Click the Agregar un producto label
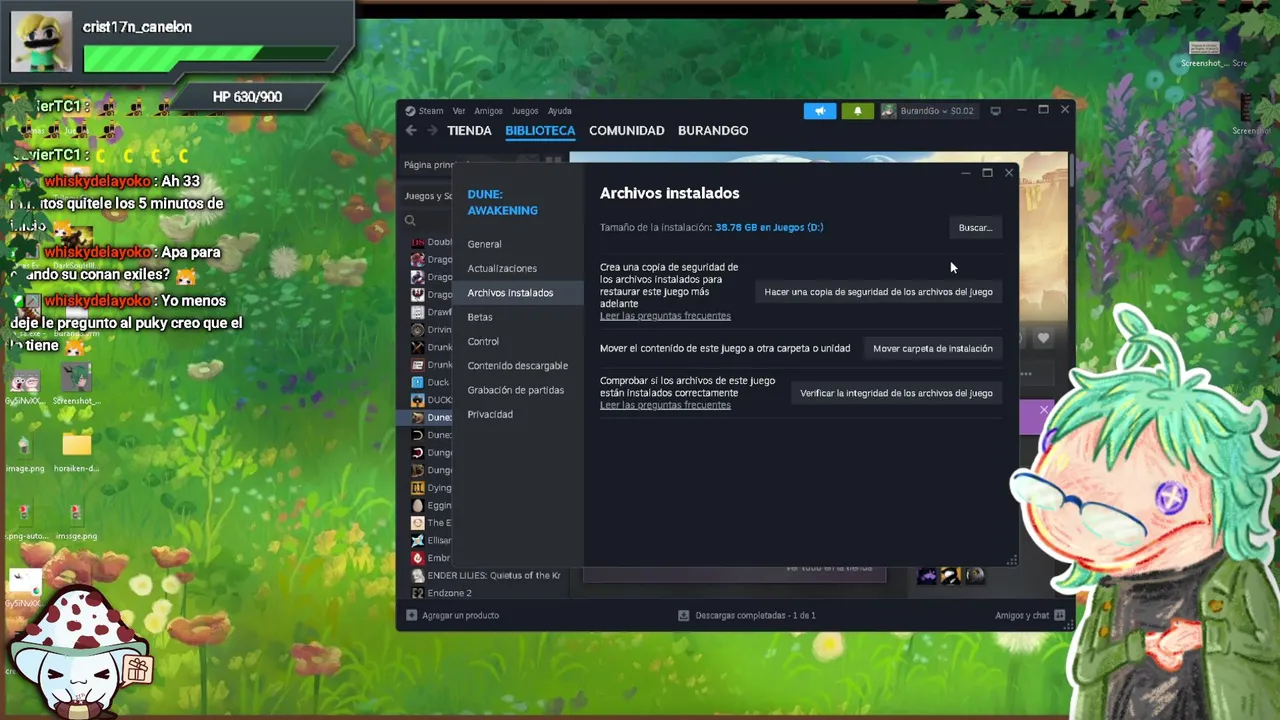The height and width of the screenshot is (720, 1280). pos(460,616)
